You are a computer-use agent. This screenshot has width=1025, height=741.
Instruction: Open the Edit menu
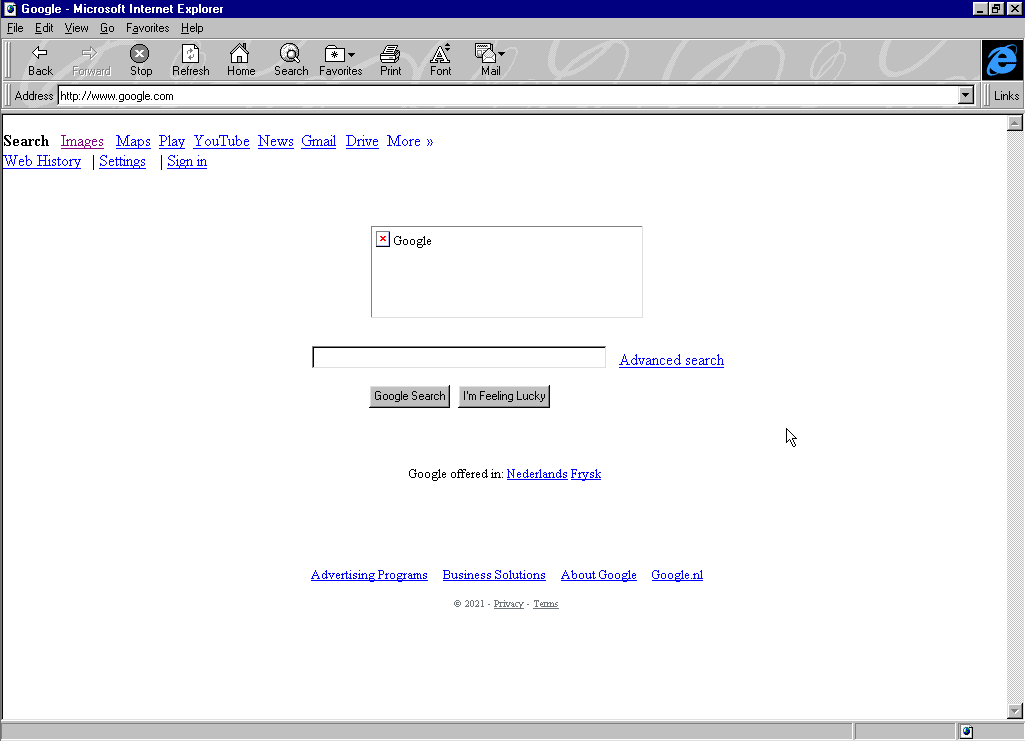[44, 28]
